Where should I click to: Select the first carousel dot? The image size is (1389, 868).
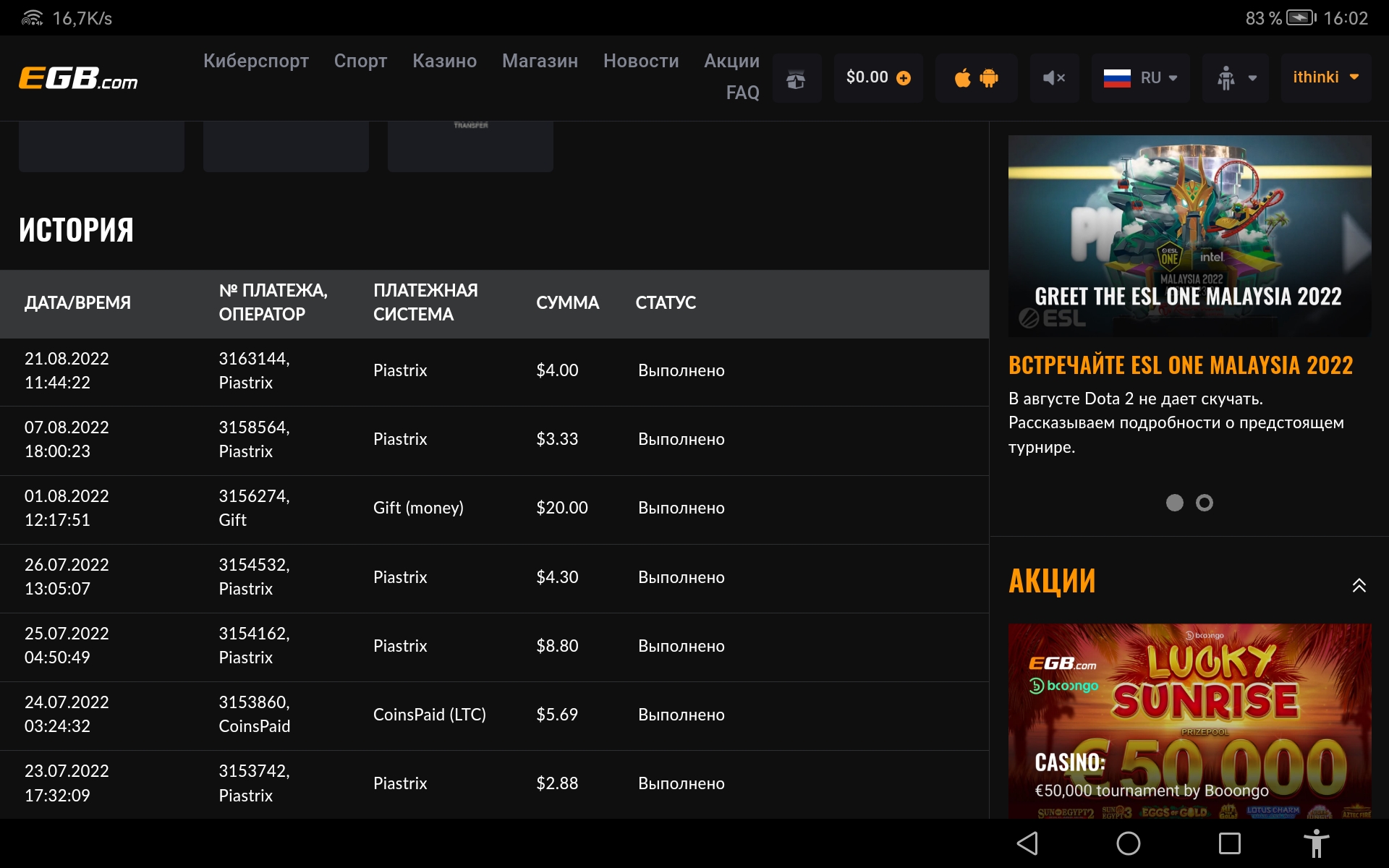click(1174, 503)
